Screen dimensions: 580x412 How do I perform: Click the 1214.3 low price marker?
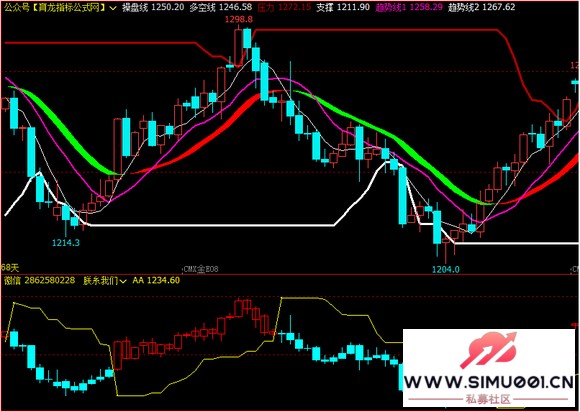pyautogui.click(x=65, y=243)
